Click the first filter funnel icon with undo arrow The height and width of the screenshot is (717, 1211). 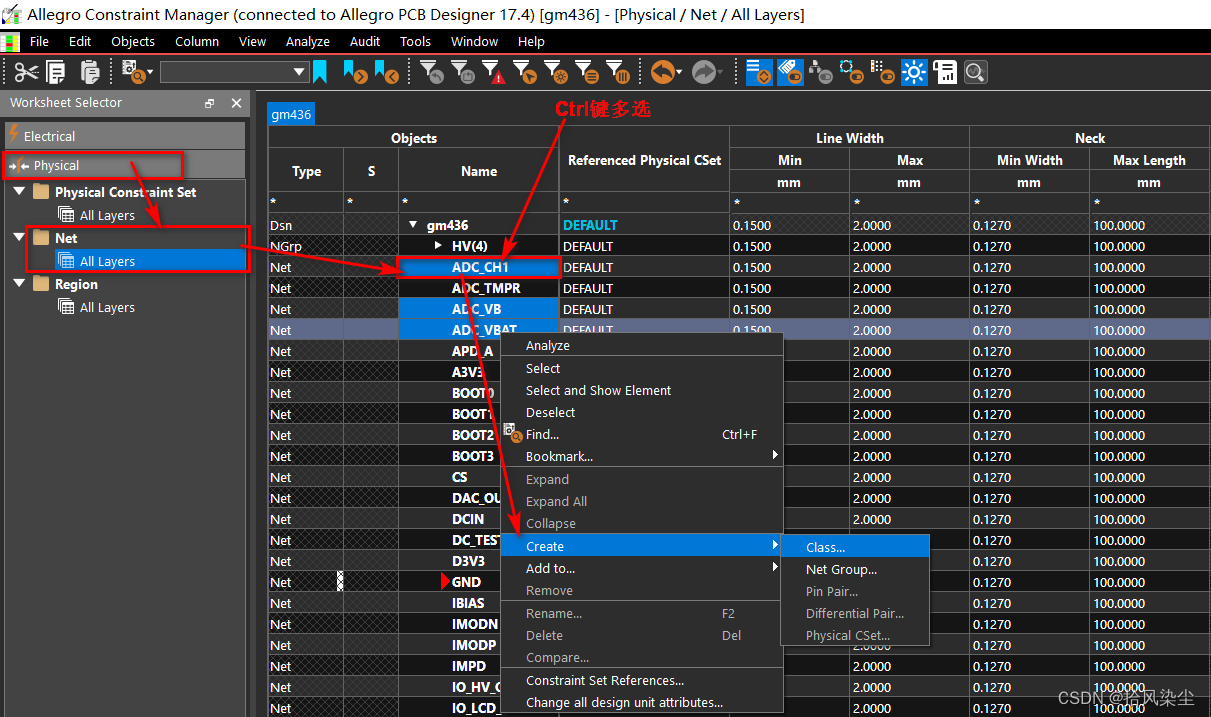(x=431, y=72)
